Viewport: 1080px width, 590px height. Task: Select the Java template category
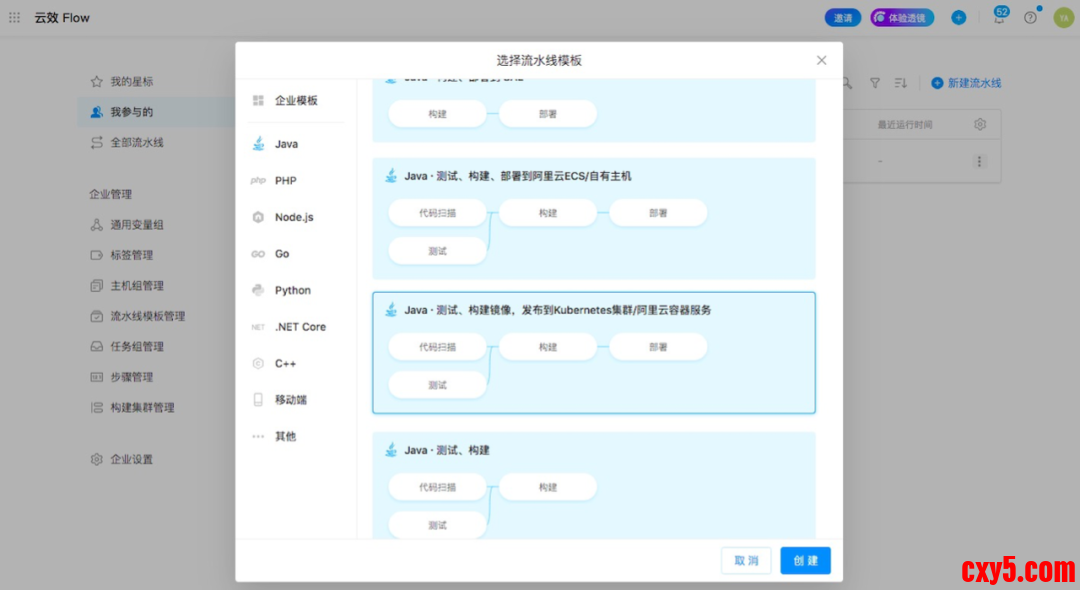coord(286,144)
